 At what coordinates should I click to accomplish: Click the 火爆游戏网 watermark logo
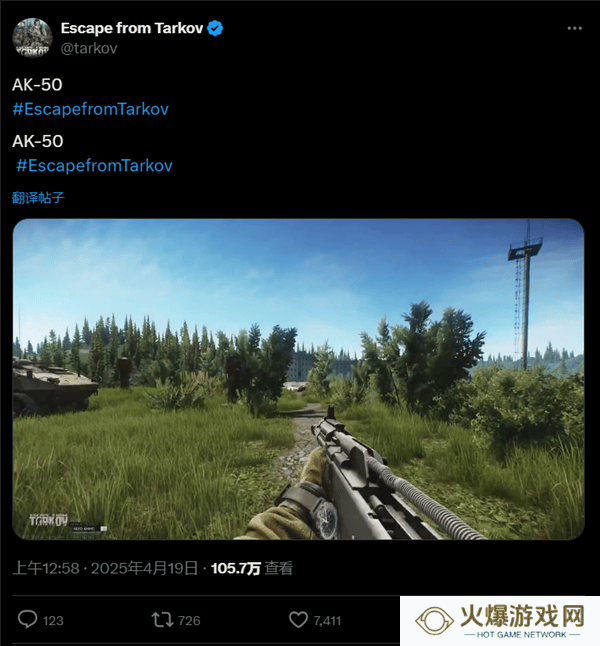click(500, 621)
